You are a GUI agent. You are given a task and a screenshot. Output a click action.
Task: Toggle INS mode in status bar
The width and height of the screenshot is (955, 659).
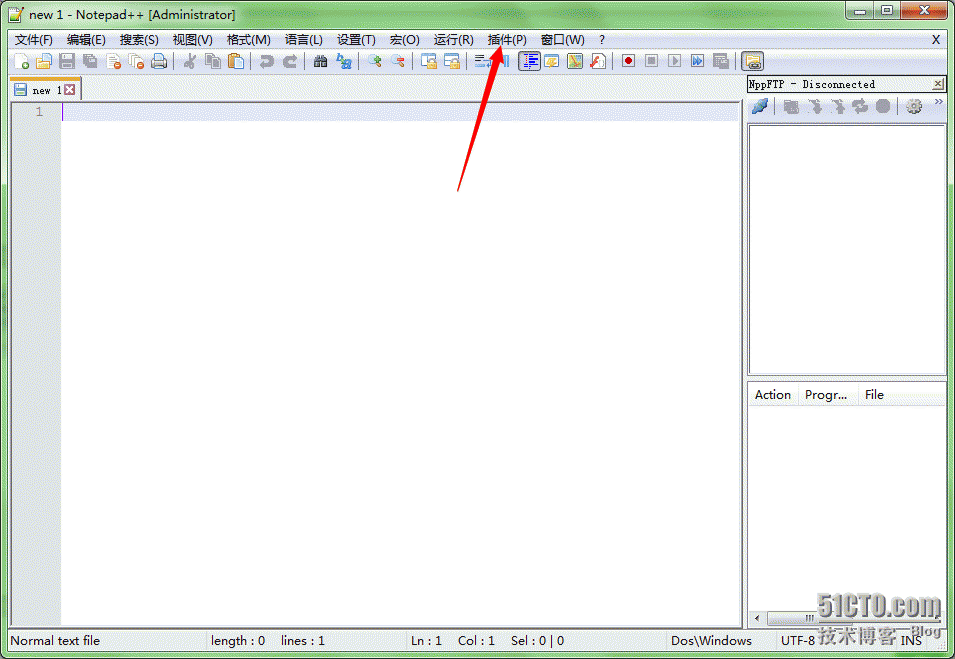point(911,641)
